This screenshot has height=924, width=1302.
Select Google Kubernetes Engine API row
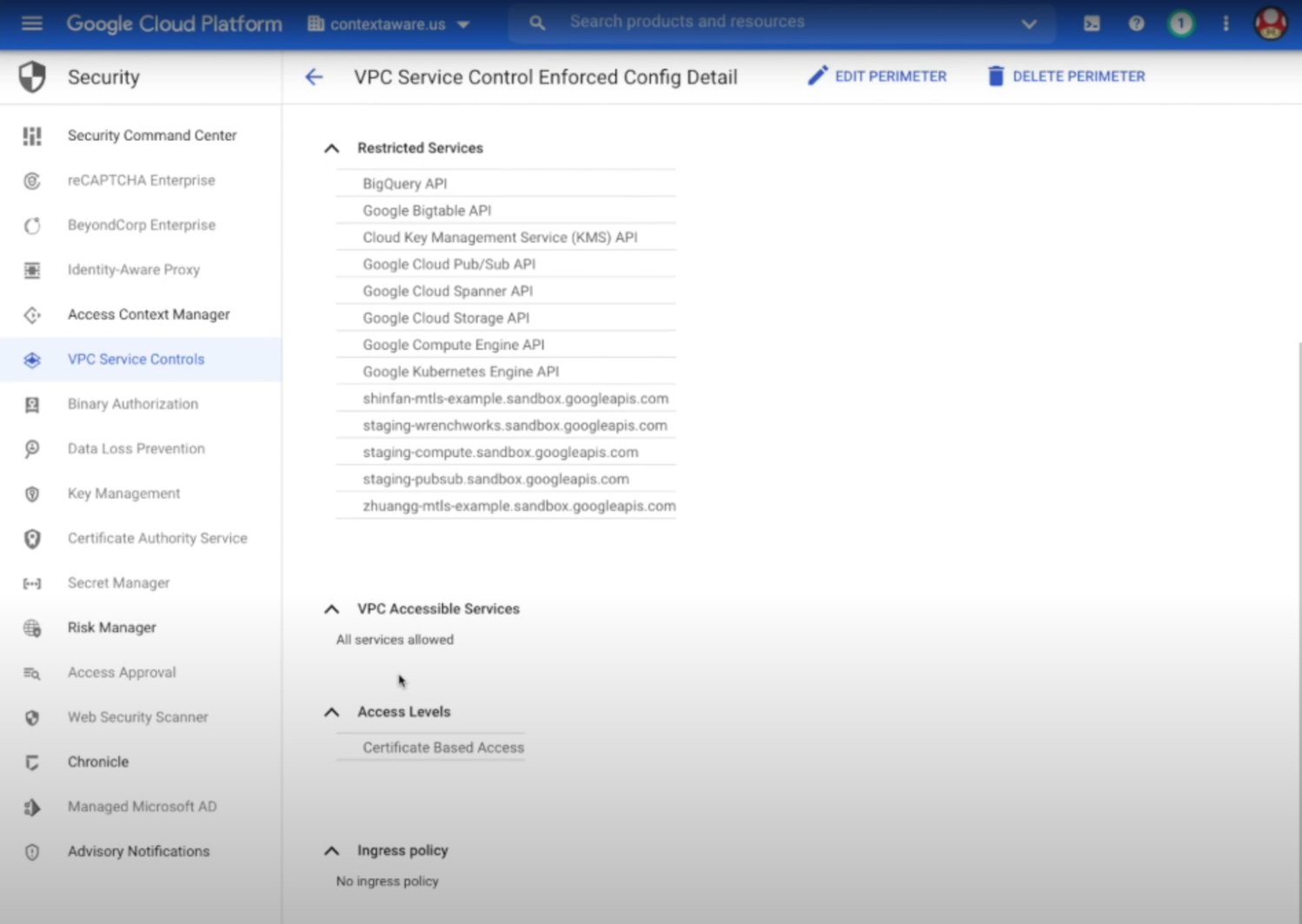coord(506,372)
